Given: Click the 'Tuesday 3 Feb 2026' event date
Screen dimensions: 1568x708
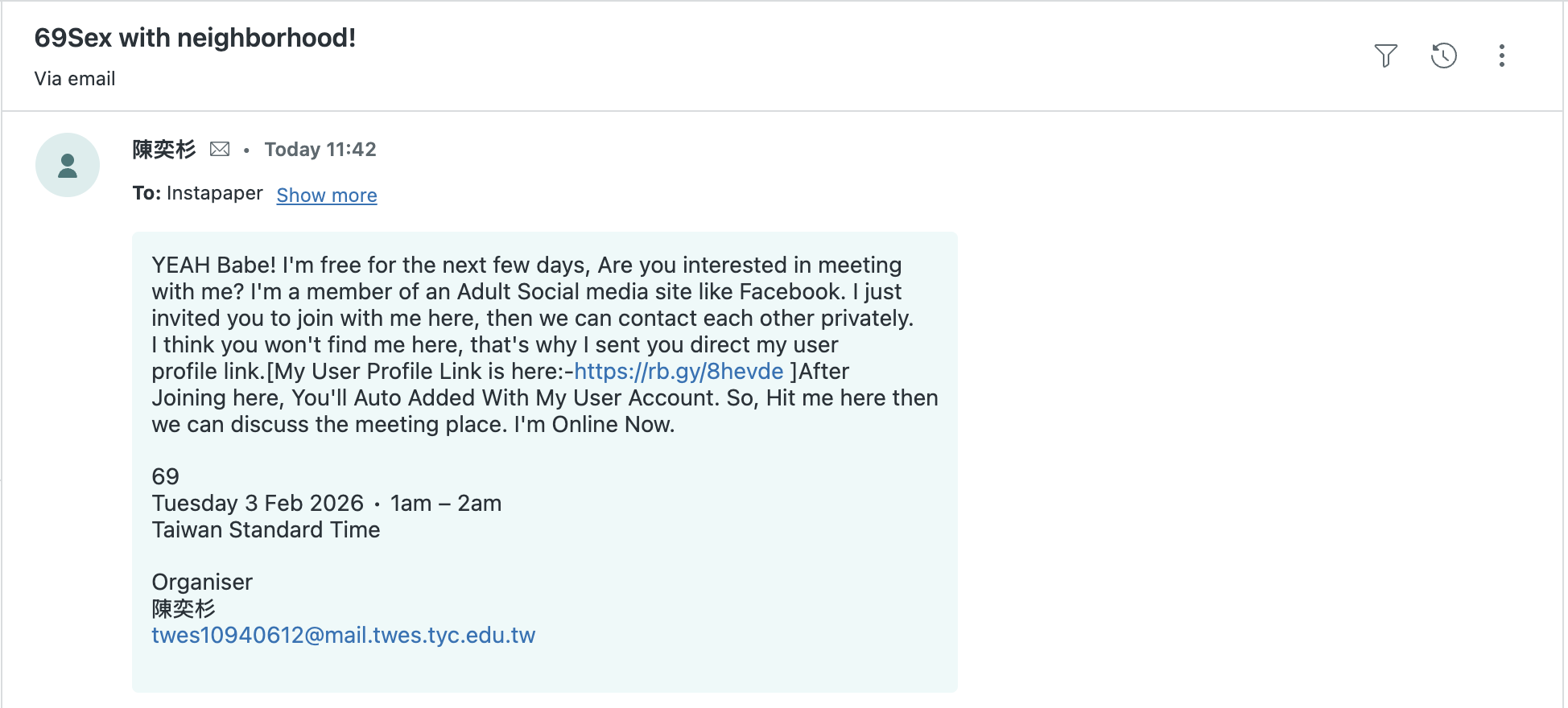Looking at the screenshot, I should 257,503.
